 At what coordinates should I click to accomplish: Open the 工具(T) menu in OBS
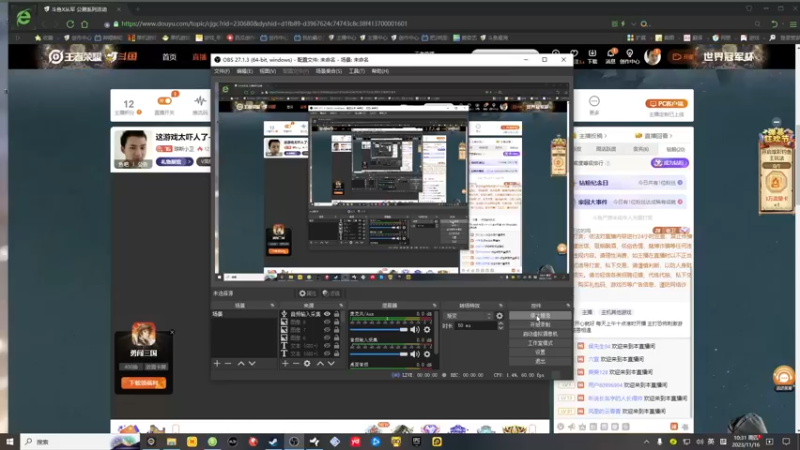click(357, 71)
